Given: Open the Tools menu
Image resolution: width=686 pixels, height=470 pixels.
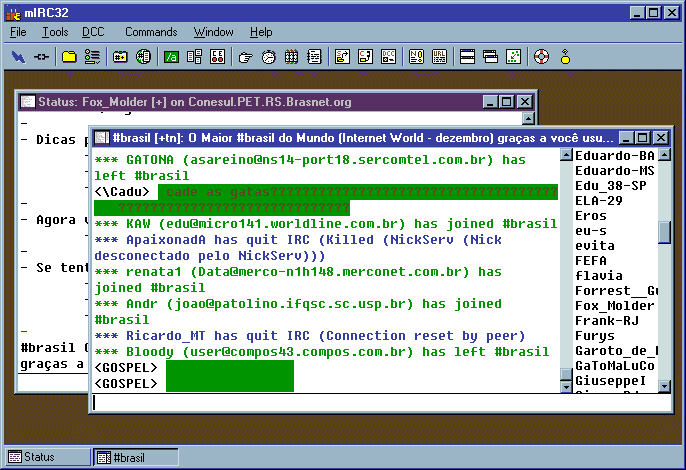Looking at the screenshot, I should pos(55,32).
